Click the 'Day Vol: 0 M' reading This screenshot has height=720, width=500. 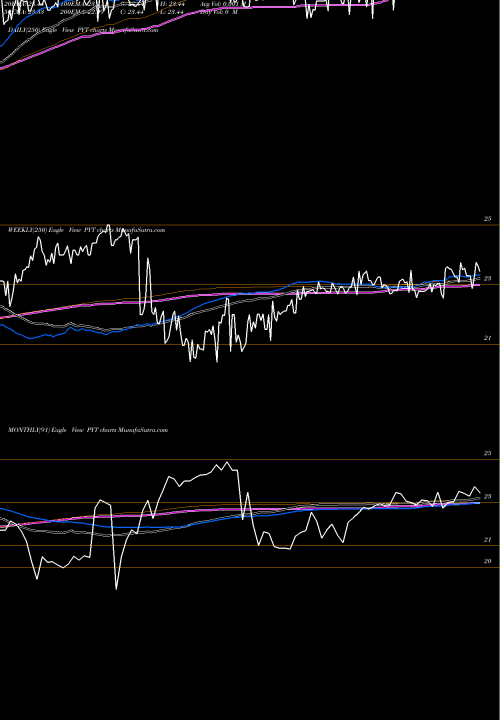pyautogui.click(x=219, y=12)
